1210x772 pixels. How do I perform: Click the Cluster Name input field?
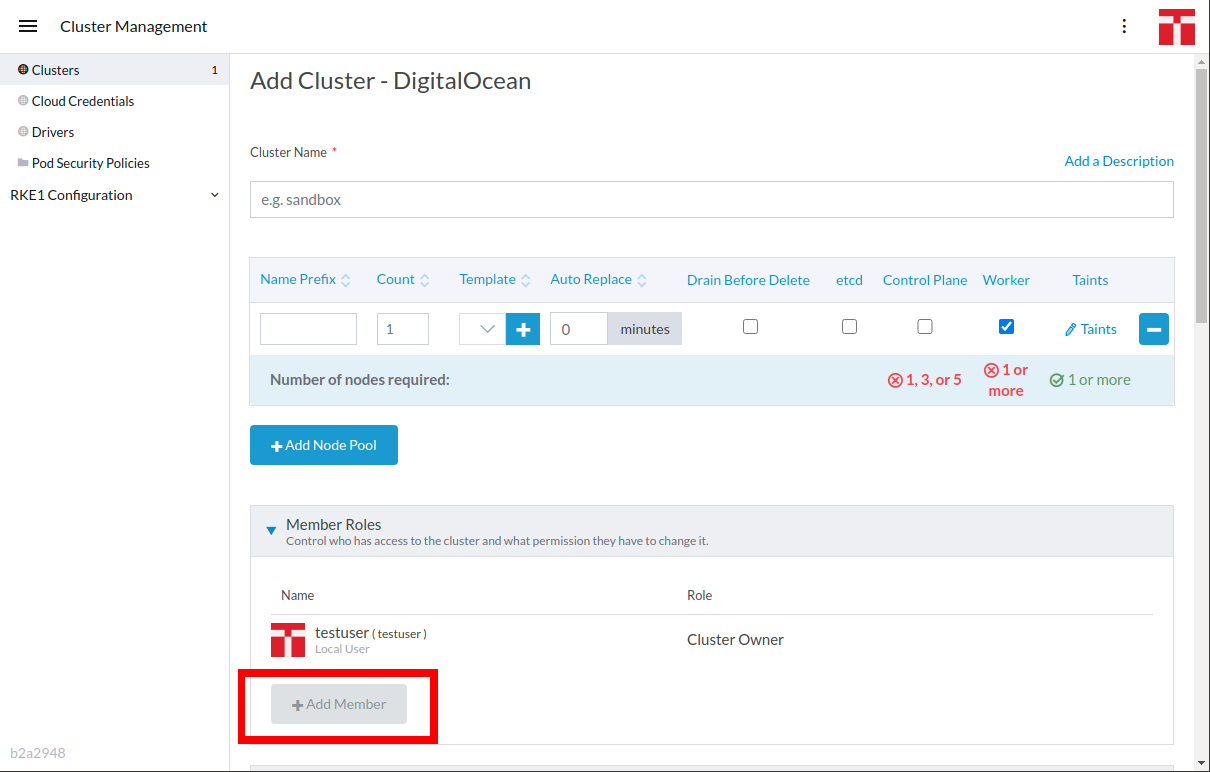(x=711, y=199)
